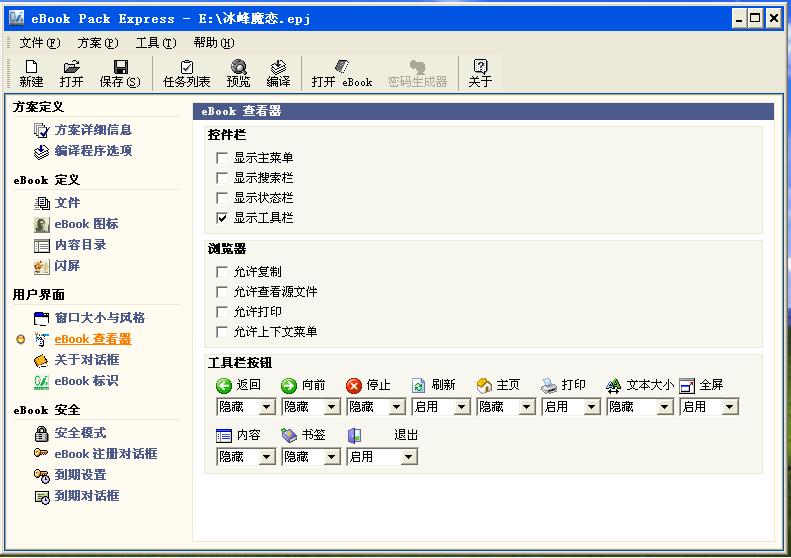
Task: Click the 文本大小 text size icon
Action: (x=613, y=386)
